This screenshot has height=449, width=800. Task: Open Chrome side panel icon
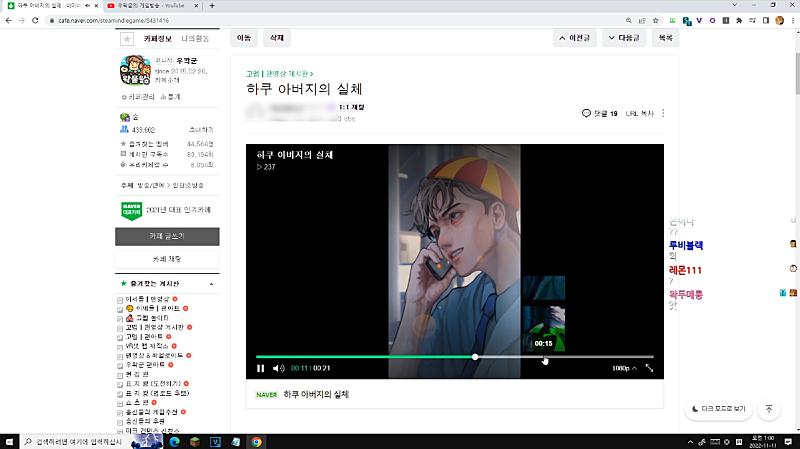click(x=766, y=20)
